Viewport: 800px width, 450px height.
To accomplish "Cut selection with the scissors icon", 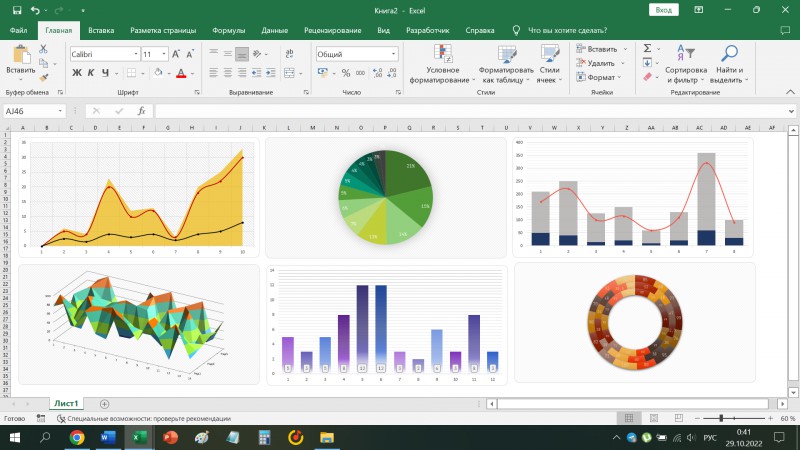I will click(43, 49).
